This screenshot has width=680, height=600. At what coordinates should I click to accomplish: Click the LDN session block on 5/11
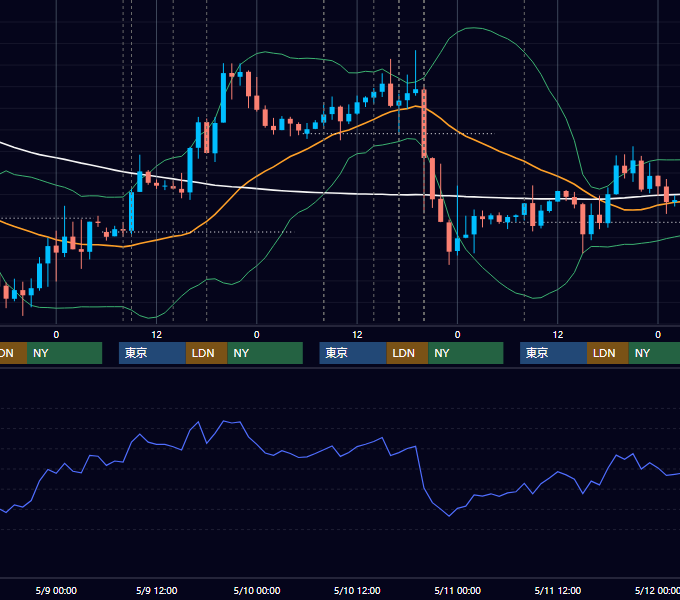(x=608, y=353)
